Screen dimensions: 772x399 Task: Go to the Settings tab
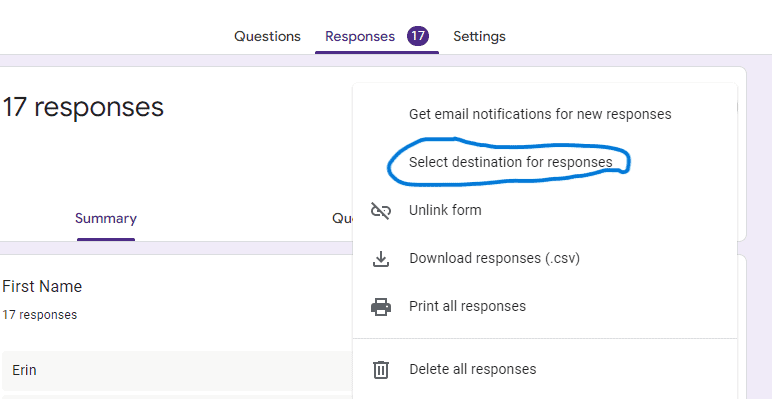(479, 36)
